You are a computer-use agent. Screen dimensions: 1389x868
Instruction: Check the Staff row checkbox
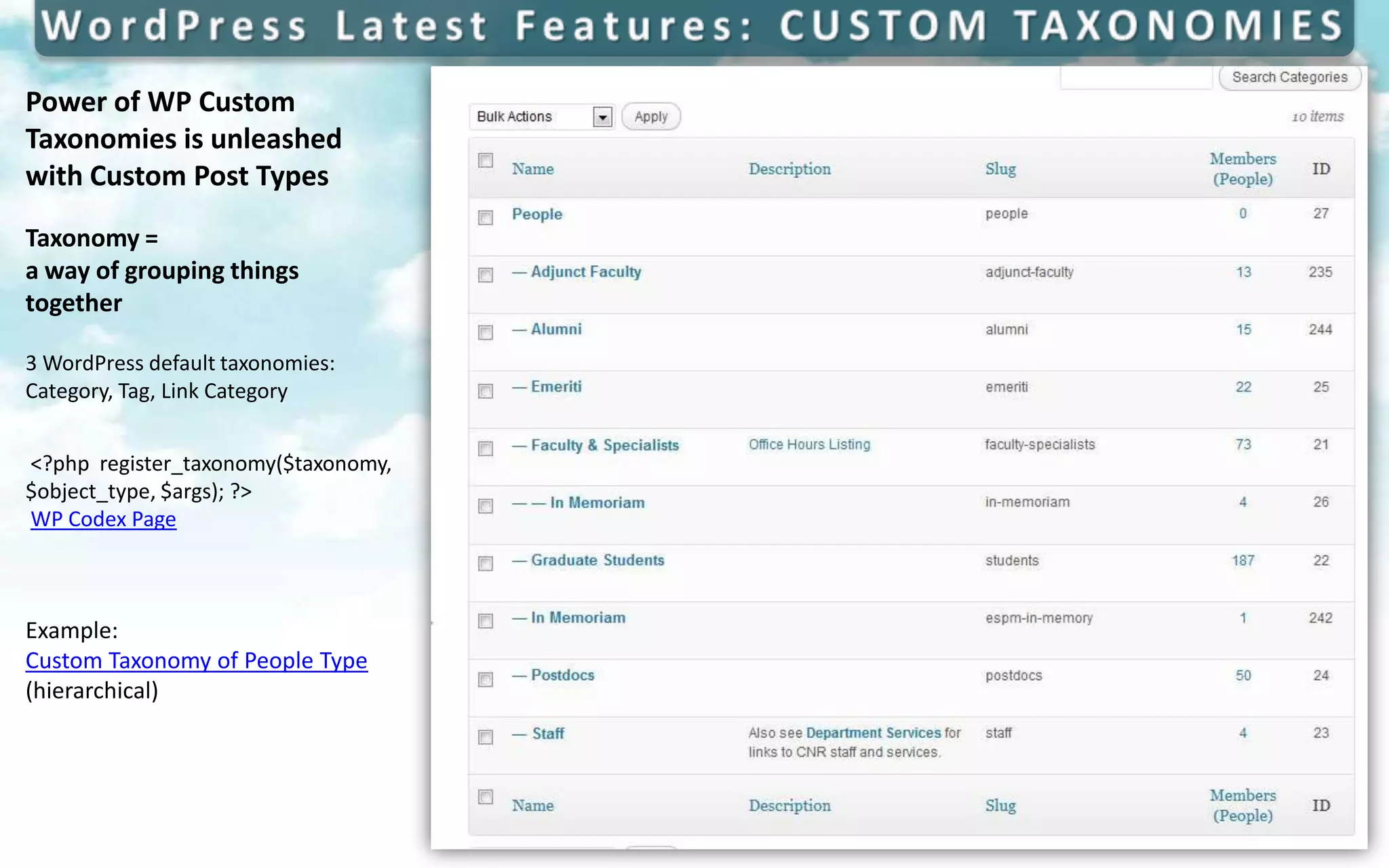[x=486, y=737]
